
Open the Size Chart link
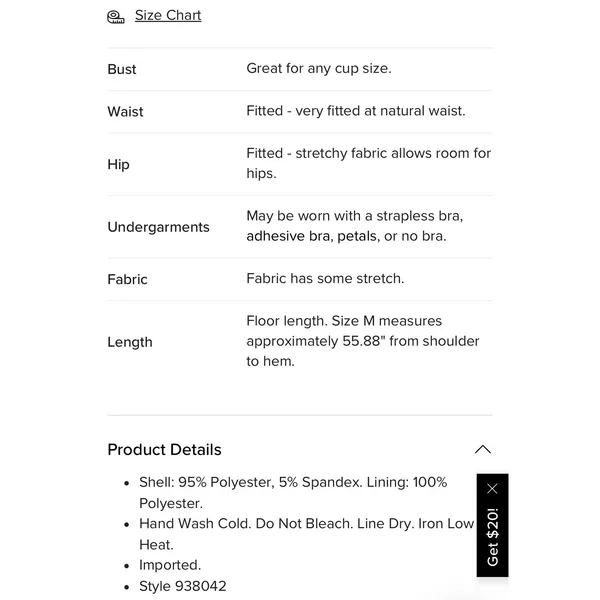click(x=168, y=15)
